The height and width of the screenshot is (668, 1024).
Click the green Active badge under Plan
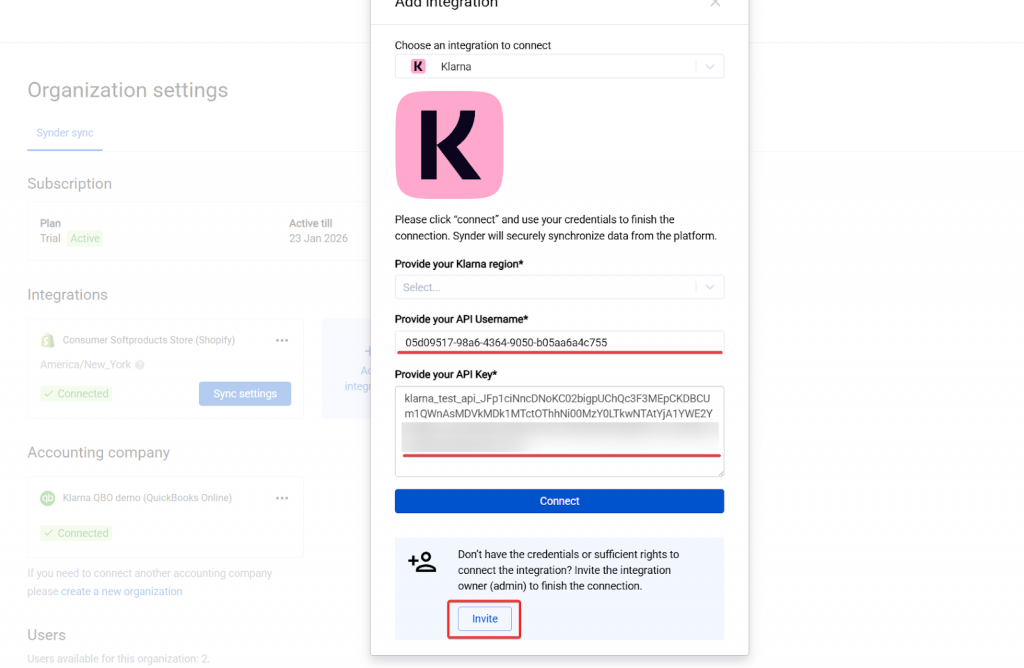85,239
